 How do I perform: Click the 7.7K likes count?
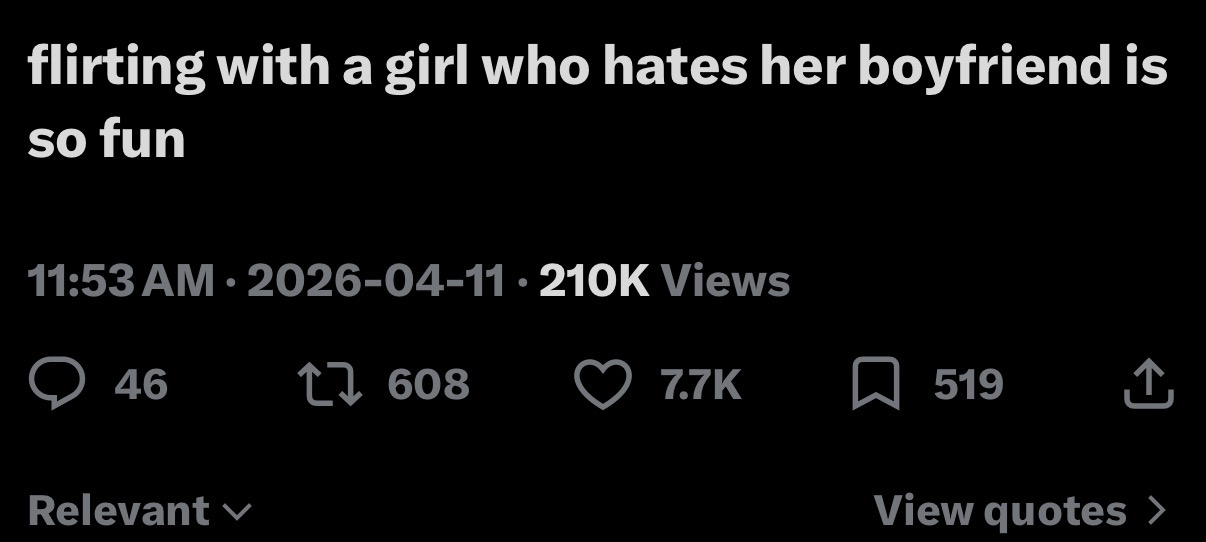pyautogui.click(x=701, y=385)
